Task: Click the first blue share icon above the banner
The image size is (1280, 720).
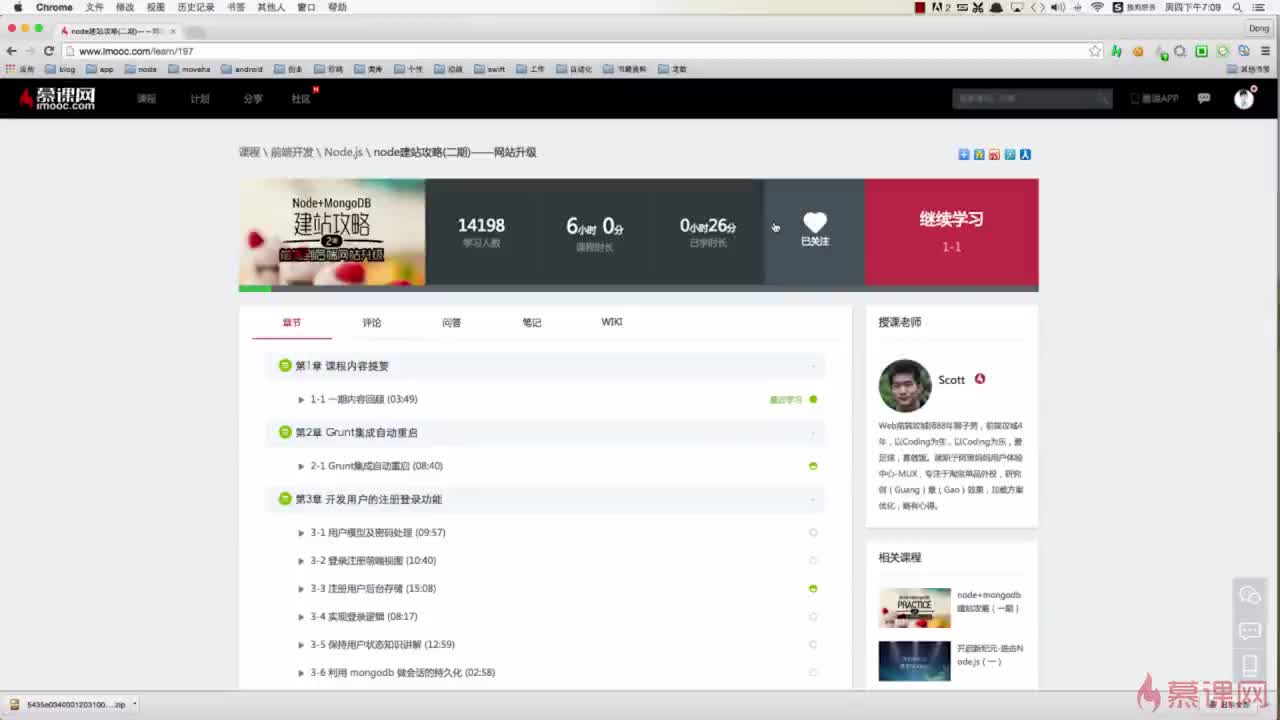Action: [964, 154]
